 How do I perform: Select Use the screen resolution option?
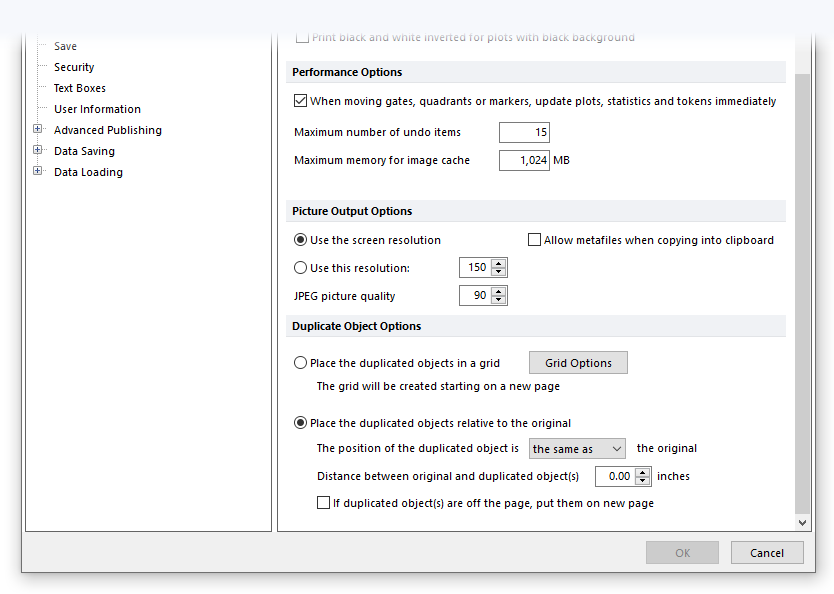click(301, 240)
